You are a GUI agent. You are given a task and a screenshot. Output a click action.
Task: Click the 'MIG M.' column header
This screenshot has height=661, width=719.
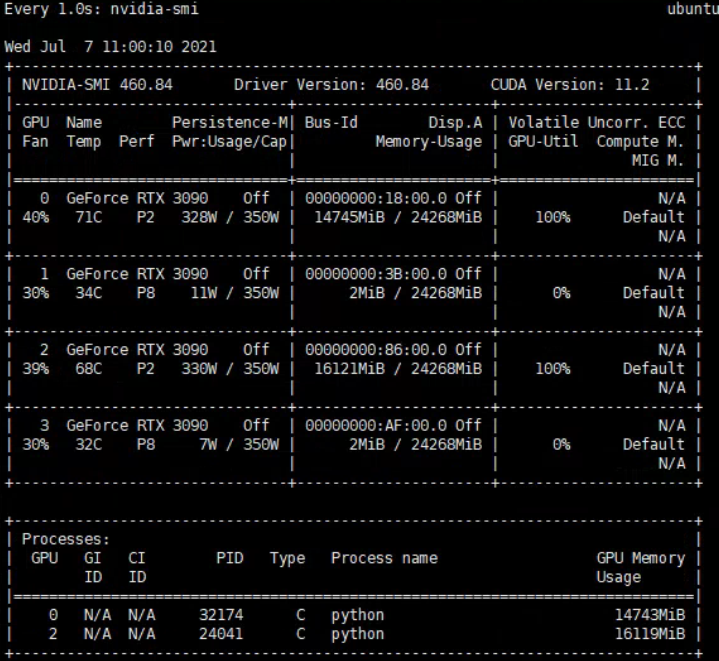(658, 160)
